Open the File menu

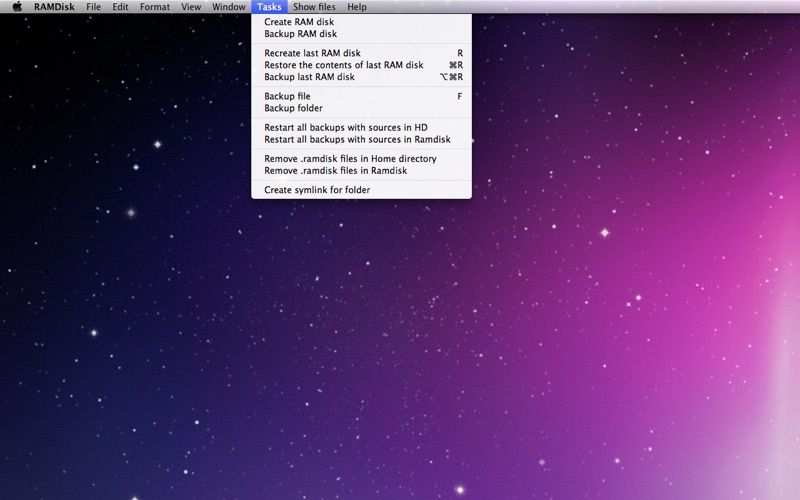pyautogui.click(x=93, y=7)
